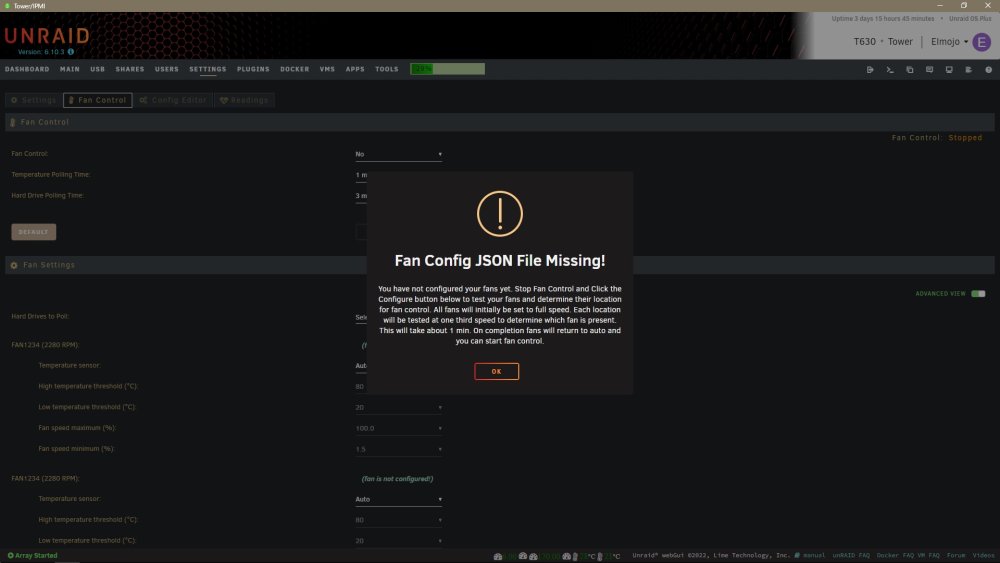Open first FAN1234 fan speed maximum dropdown
Screen dimensions: 1000x563
(x=399, y=428)
